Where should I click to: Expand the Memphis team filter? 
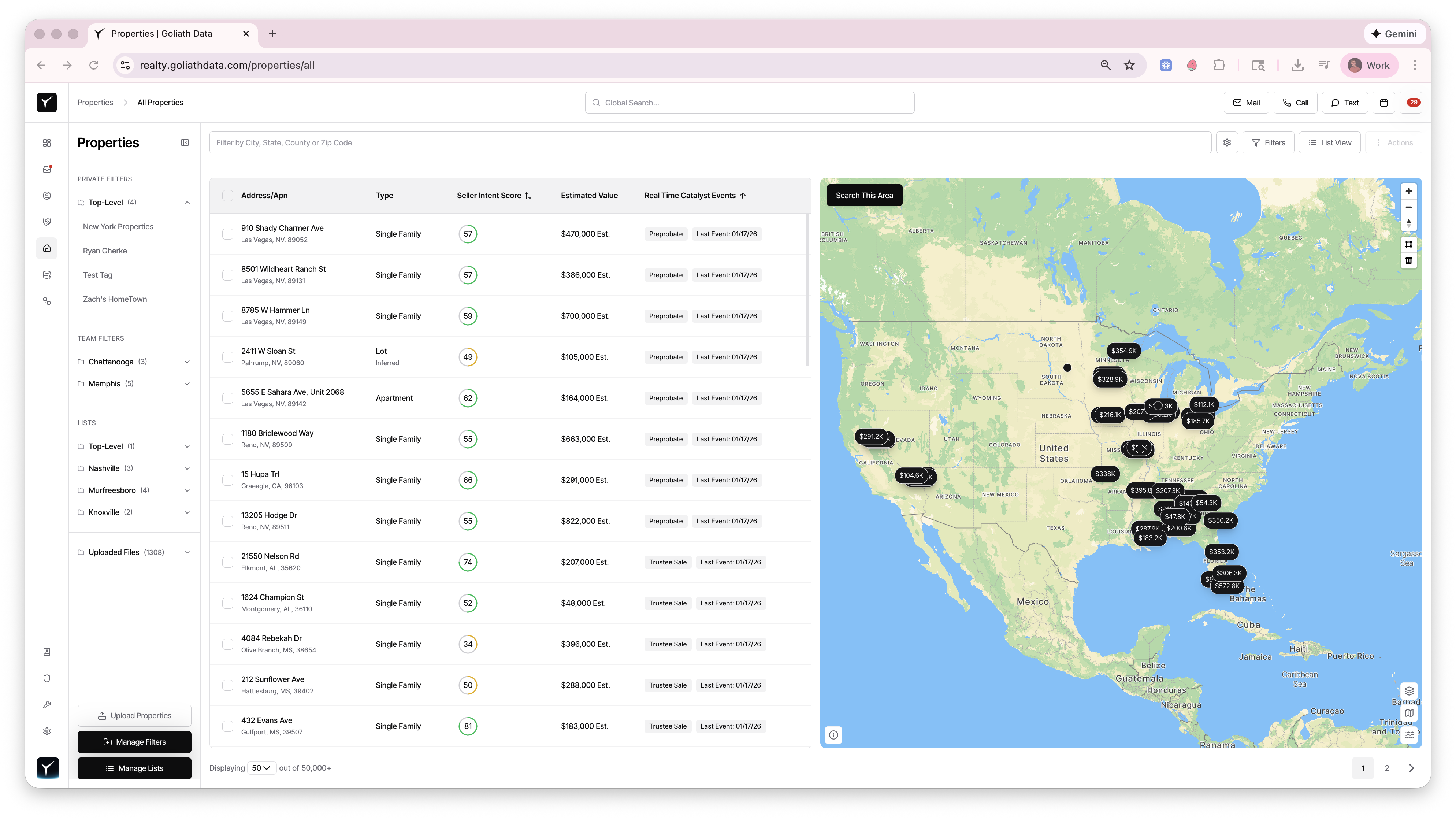tap(187, 383)
